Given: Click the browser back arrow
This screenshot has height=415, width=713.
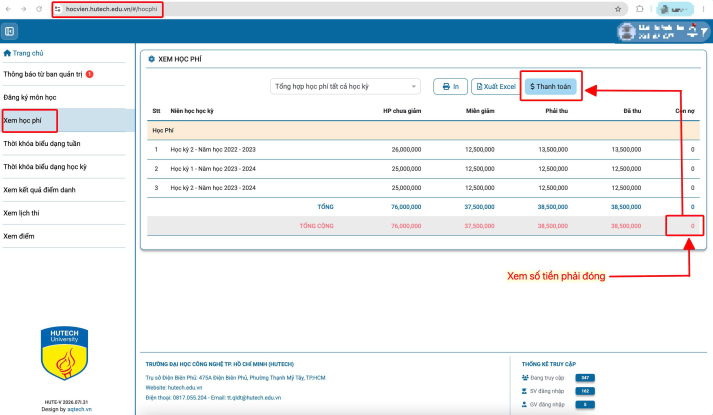Looking at the screenshot, I should tap(8, 9).
